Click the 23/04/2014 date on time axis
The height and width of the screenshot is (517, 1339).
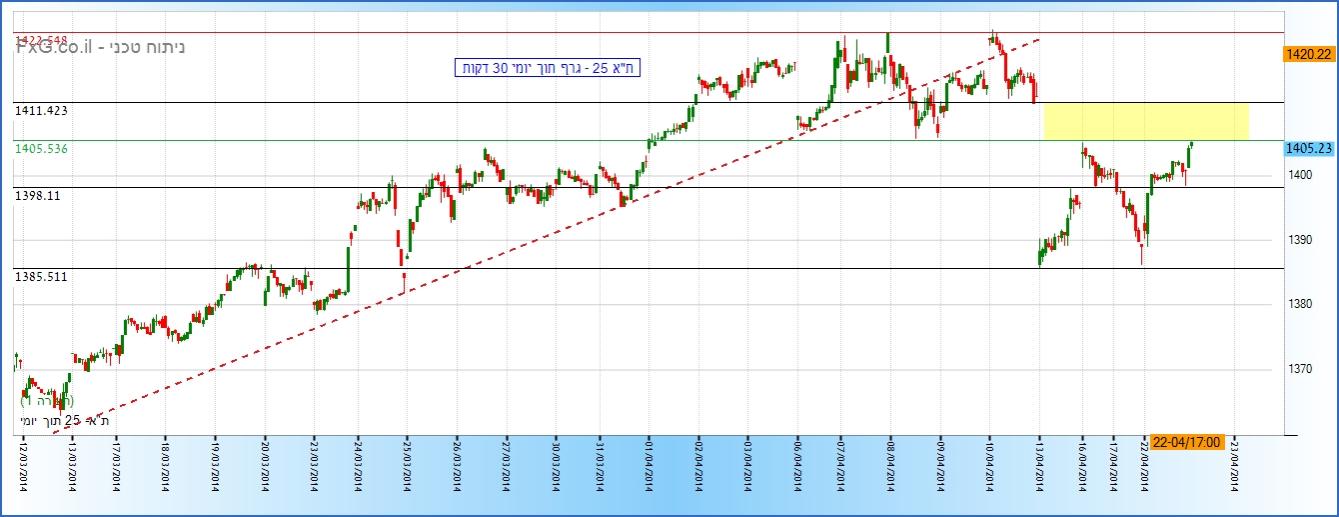(1234, 472)
